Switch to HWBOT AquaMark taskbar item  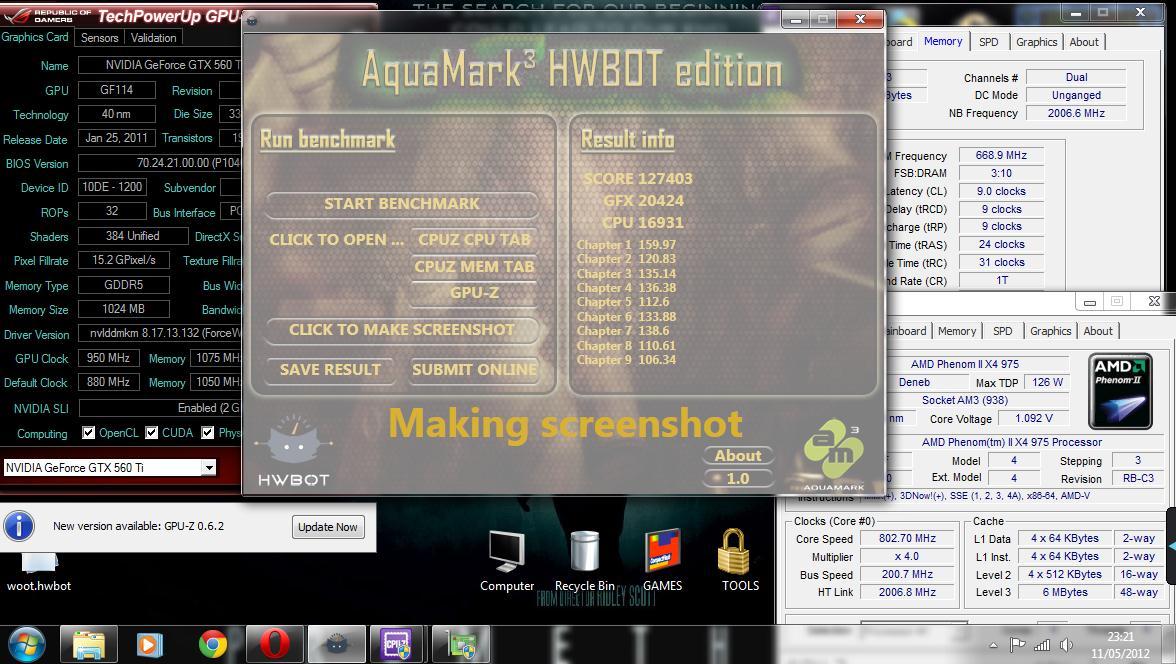click(x=337, y=644)
